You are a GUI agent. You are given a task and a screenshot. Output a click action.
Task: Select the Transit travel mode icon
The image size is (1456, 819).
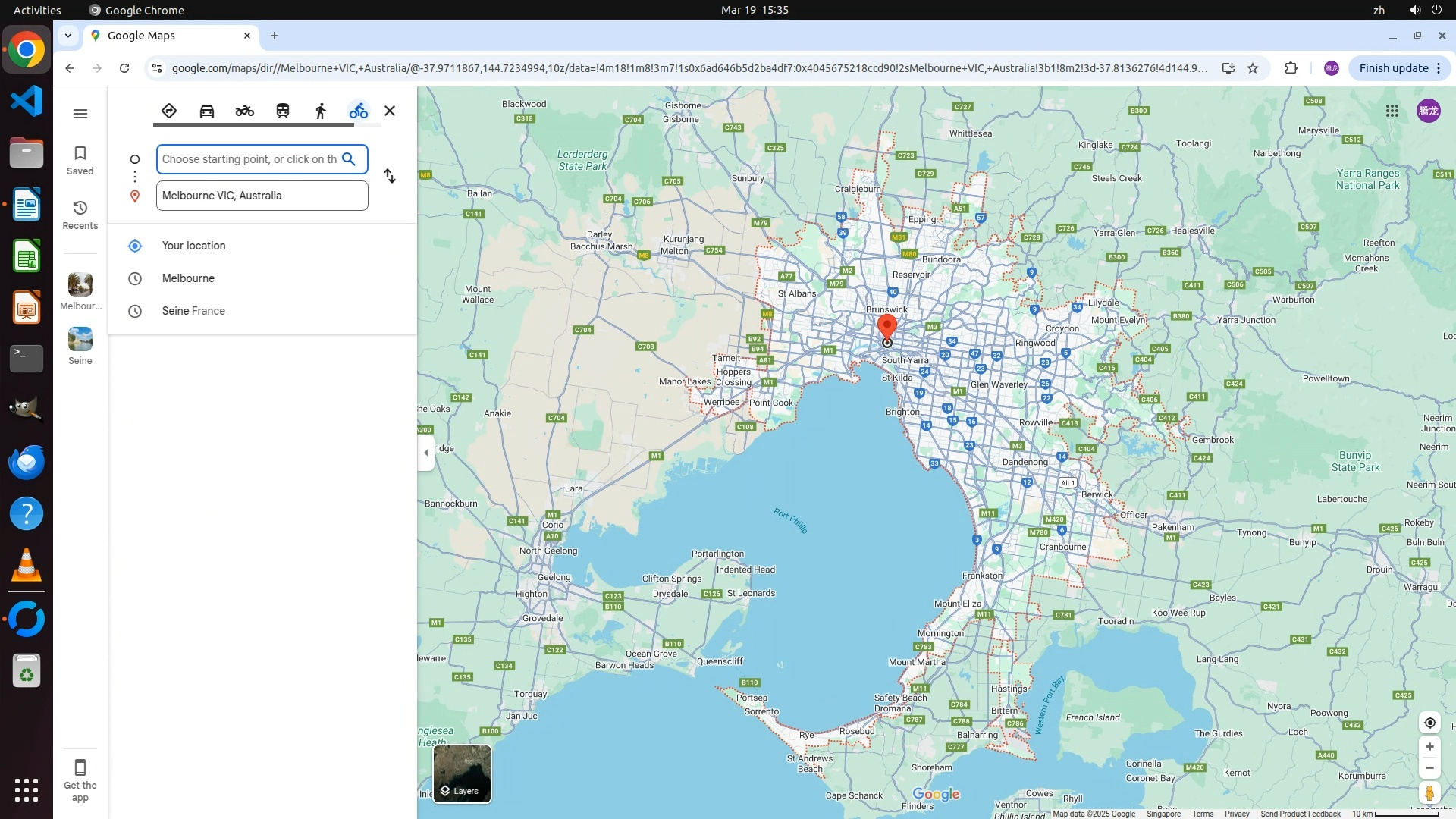283,111
